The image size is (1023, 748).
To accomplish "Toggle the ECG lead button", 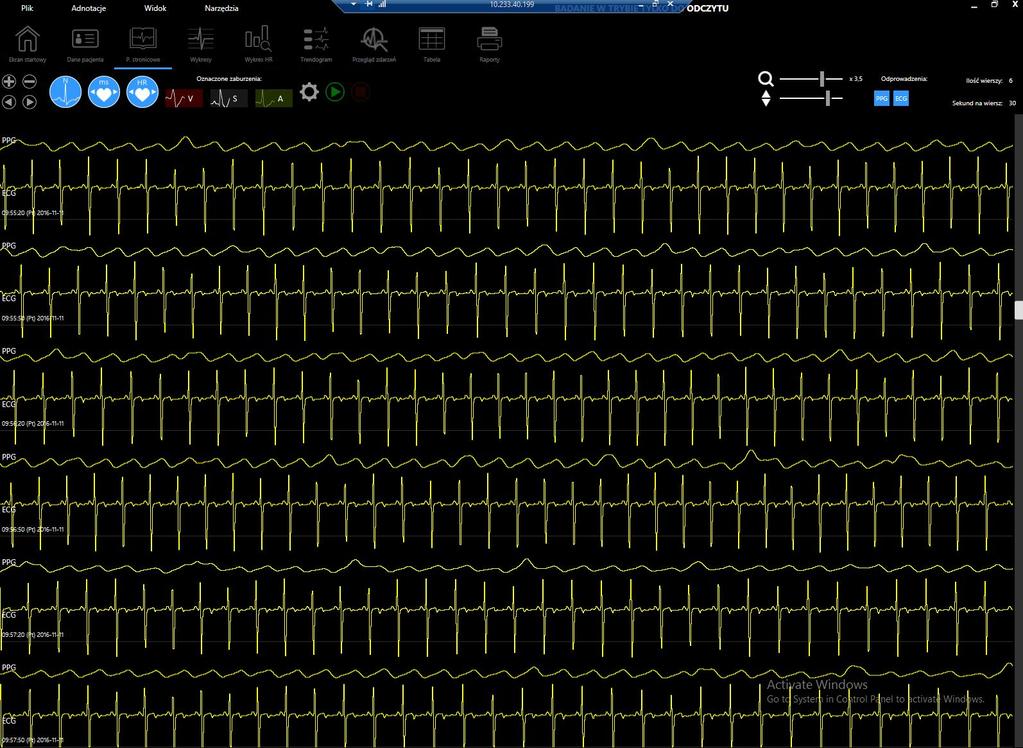I will pyautogui.click(x=901, y=99).
